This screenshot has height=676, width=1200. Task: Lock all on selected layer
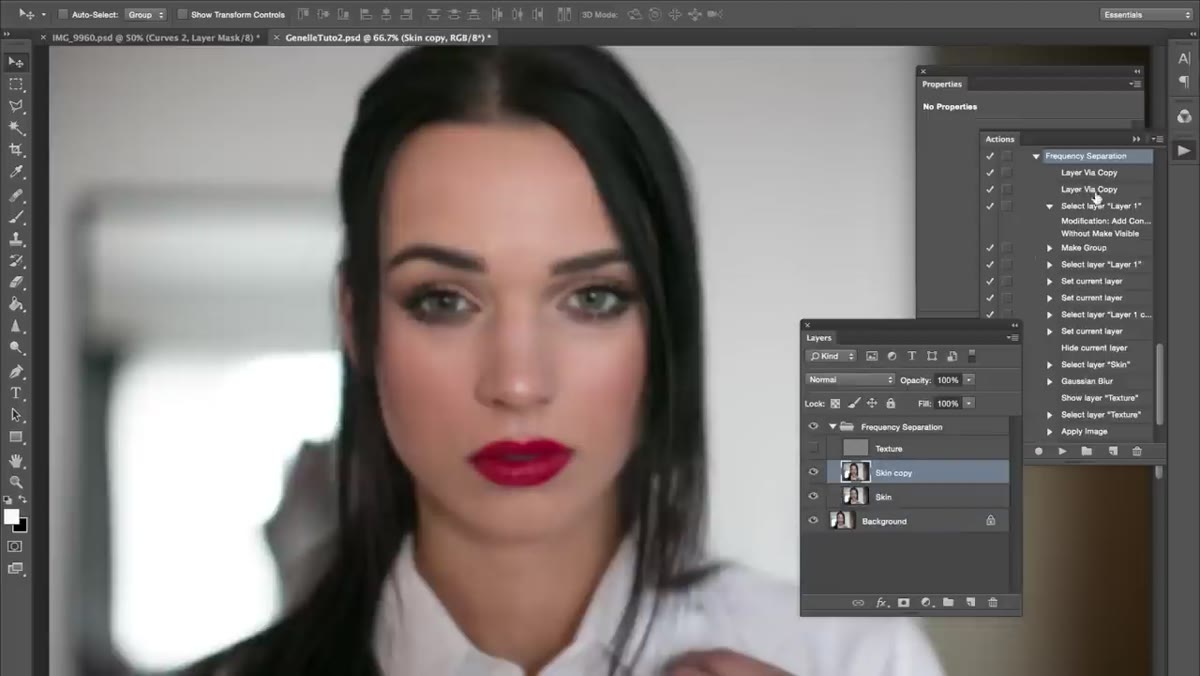[890, 403]
